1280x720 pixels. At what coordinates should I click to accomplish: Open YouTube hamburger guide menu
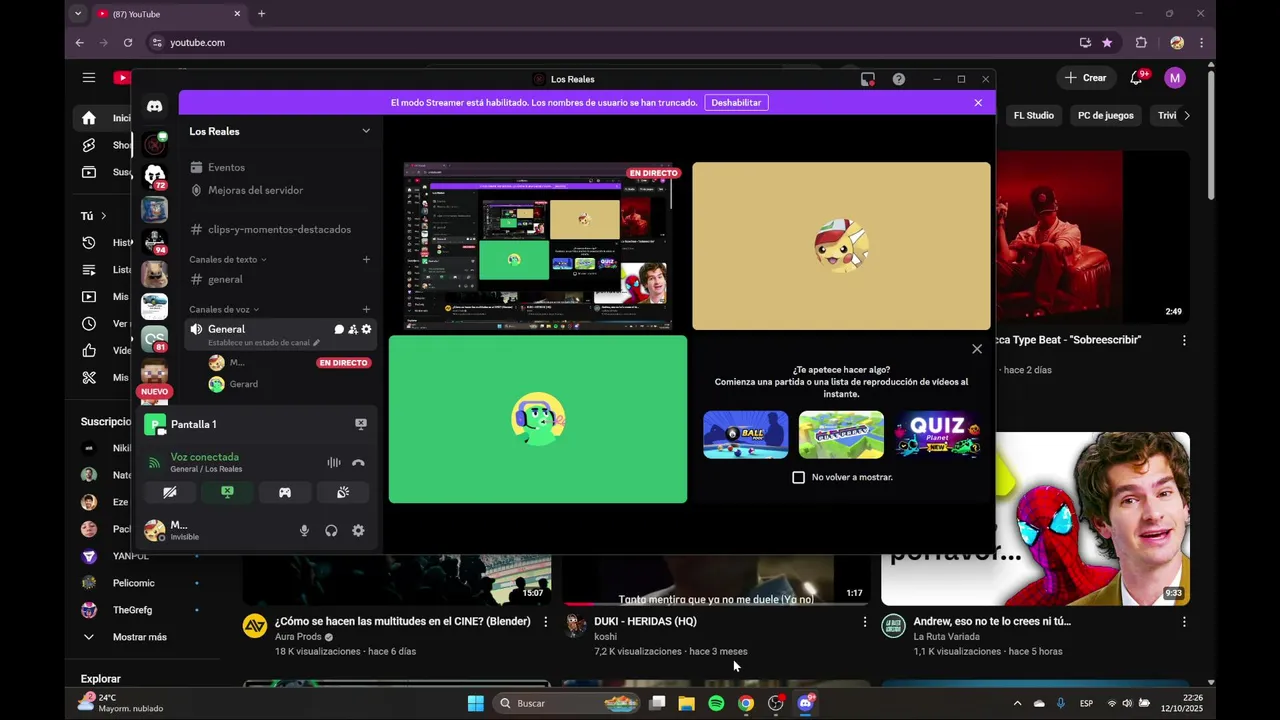tap(89, 78)
